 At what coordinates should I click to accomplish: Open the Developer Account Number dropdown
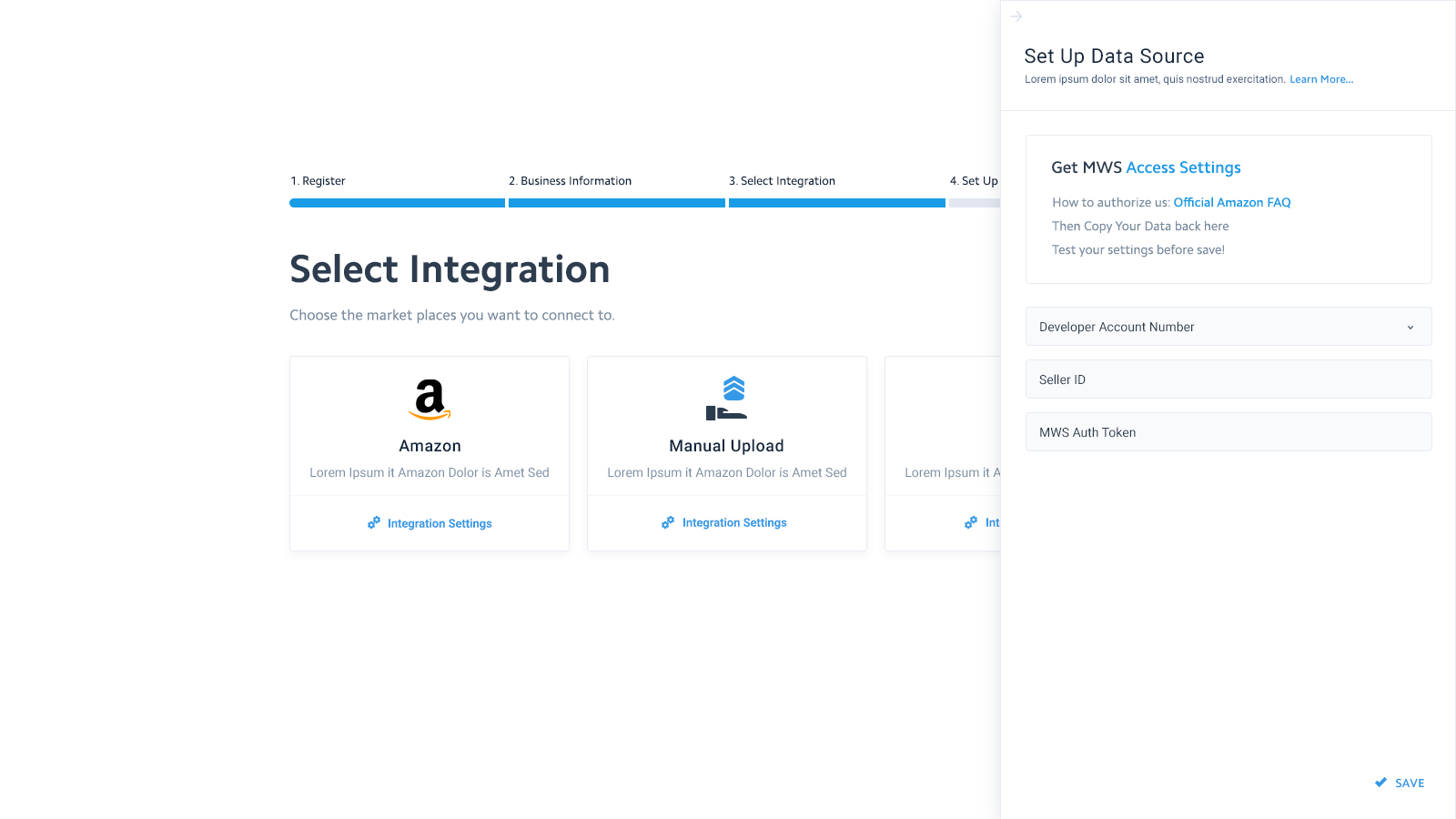coord(1228,327)
